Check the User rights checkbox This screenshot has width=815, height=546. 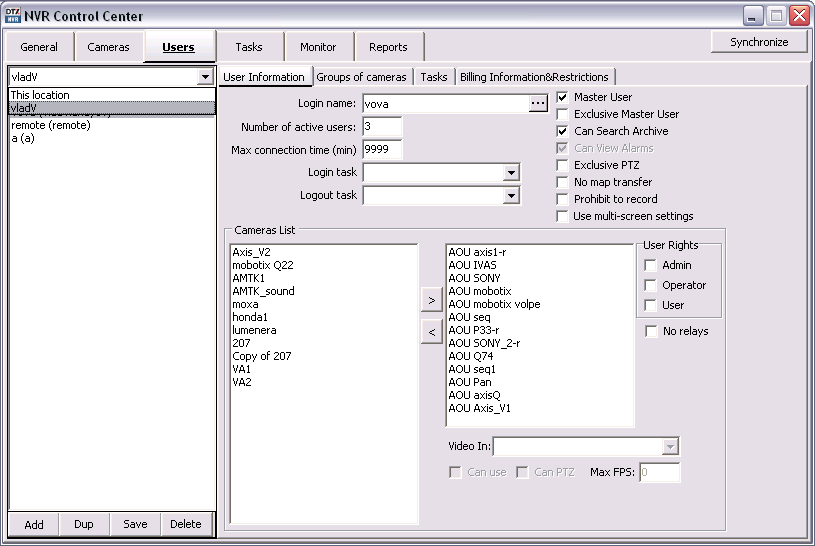point(650,305)
